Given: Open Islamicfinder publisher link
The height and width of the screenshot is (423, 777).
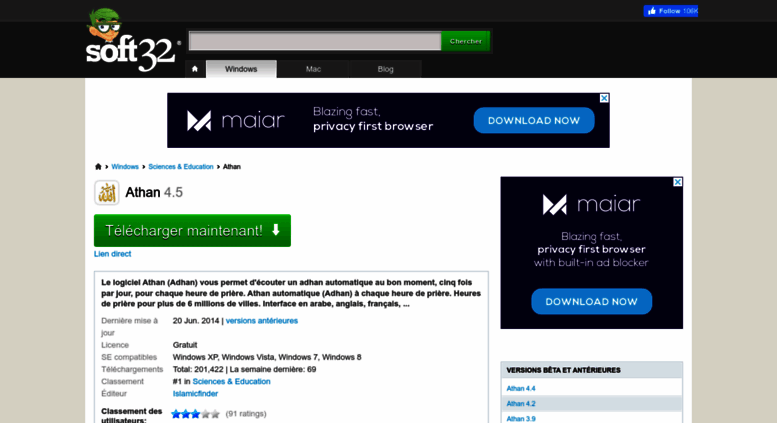Looking at the screenshot, I should pos(195,393).
